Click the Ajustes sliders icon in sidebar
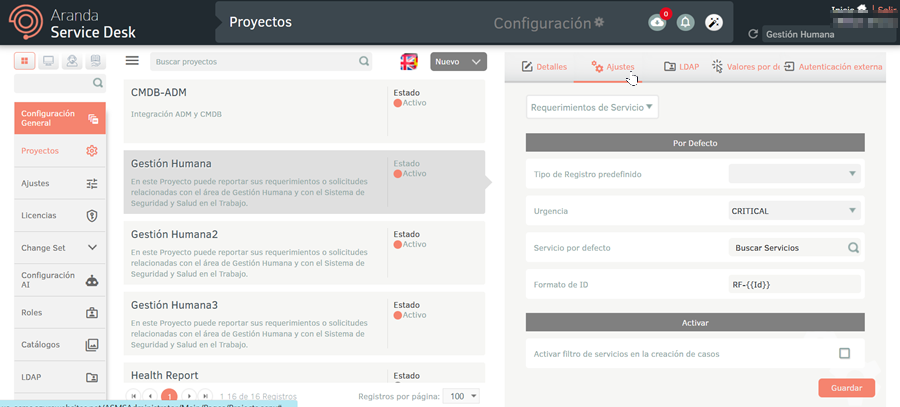Image resolution: width=900 pixels, height=407 pixels. [x=92, y=184]
